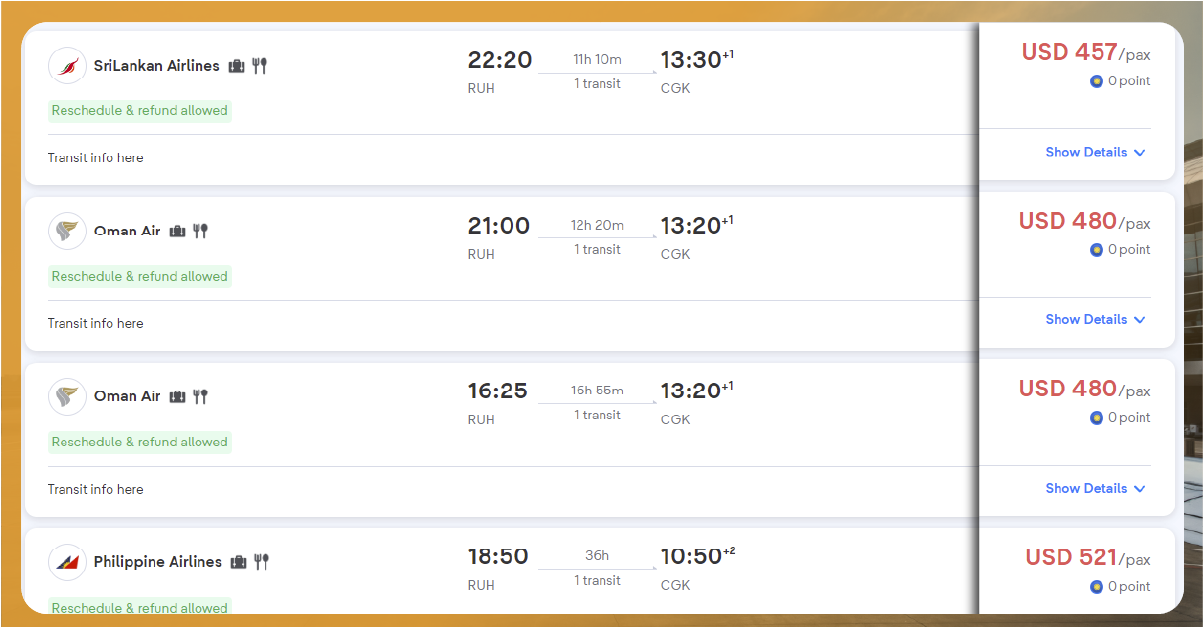Click point coin icon under USD 521

coord(1096,587)
